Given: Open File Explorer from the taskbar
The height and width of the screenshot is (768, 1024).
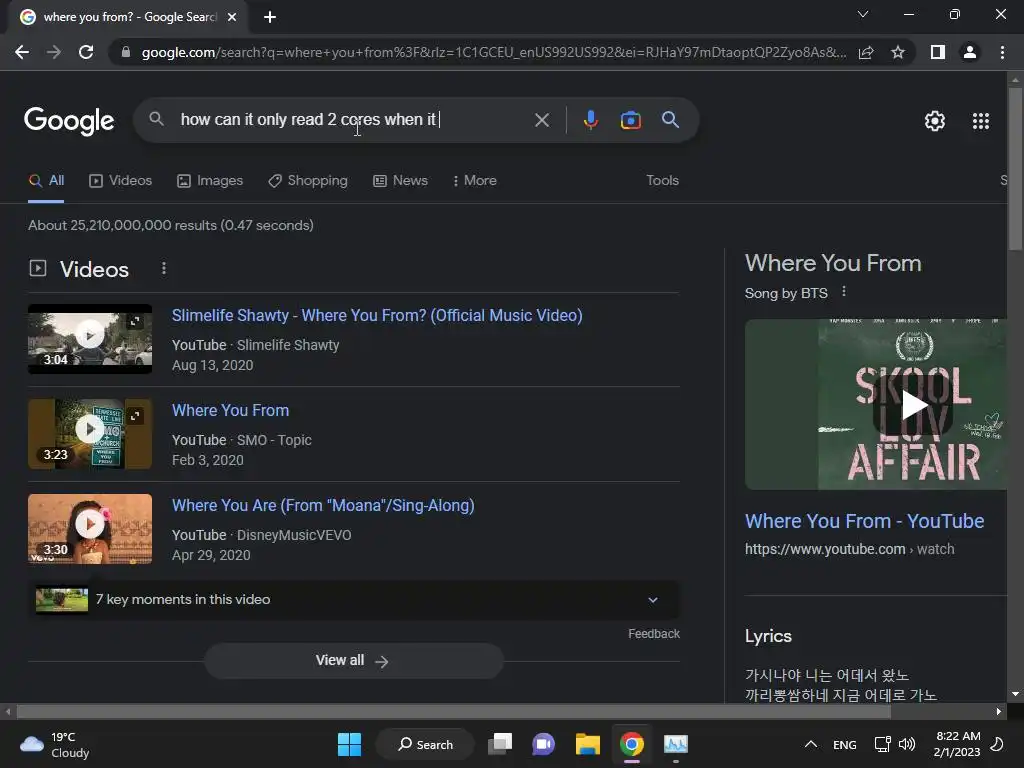Looking at the screenshot, I should [x=588, y=744].
